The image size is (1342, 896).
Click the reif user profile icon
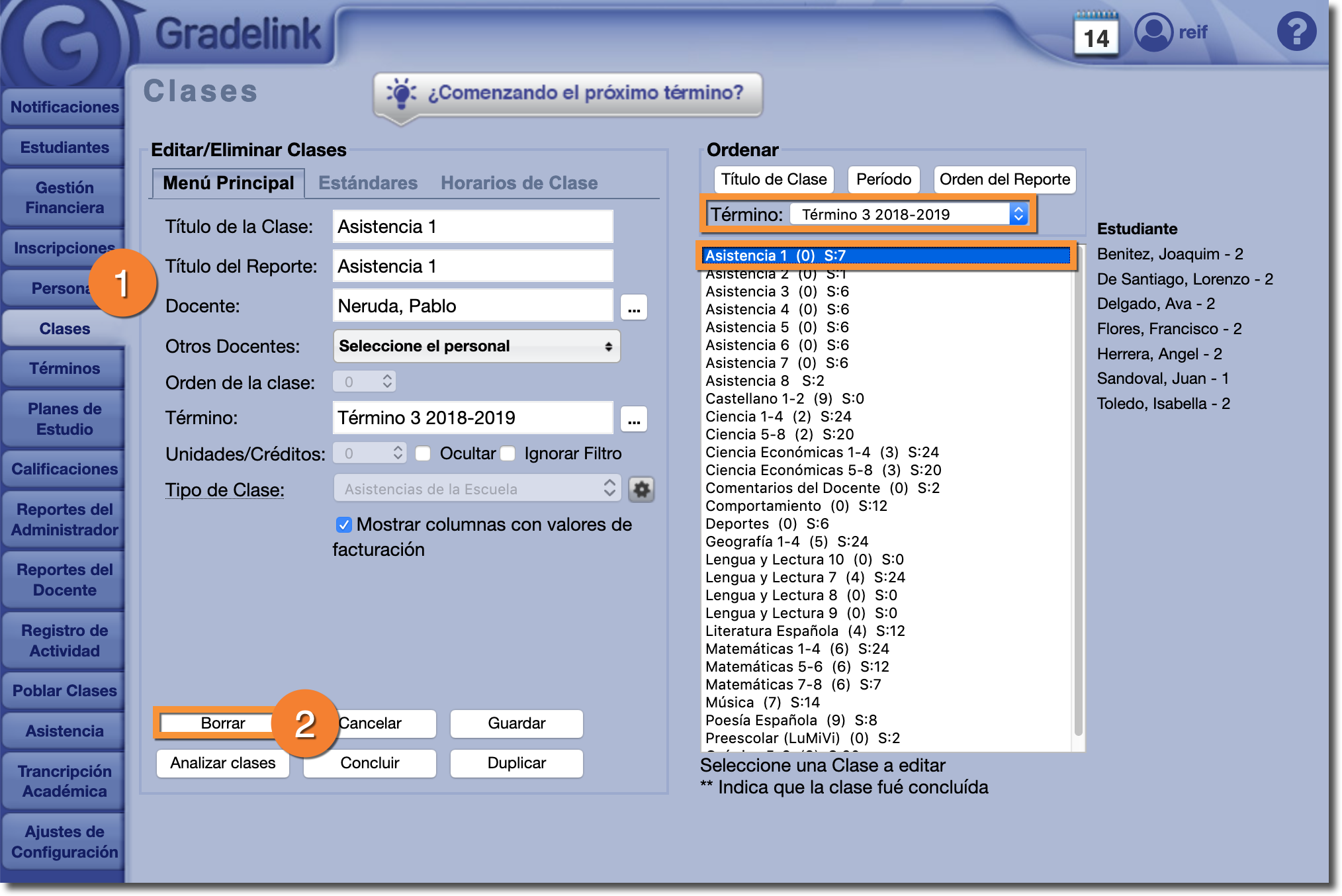1153,32
